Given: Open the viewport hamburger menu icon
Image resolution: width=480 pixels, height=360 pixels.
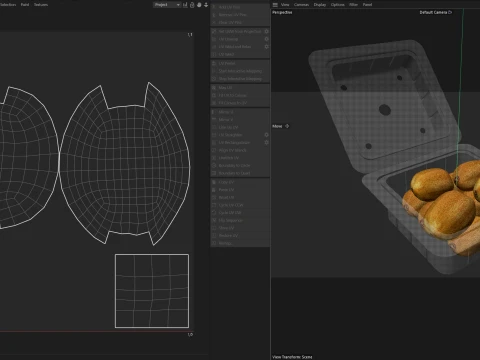Looking at the screenshot, I should click(x=275, y=5).
